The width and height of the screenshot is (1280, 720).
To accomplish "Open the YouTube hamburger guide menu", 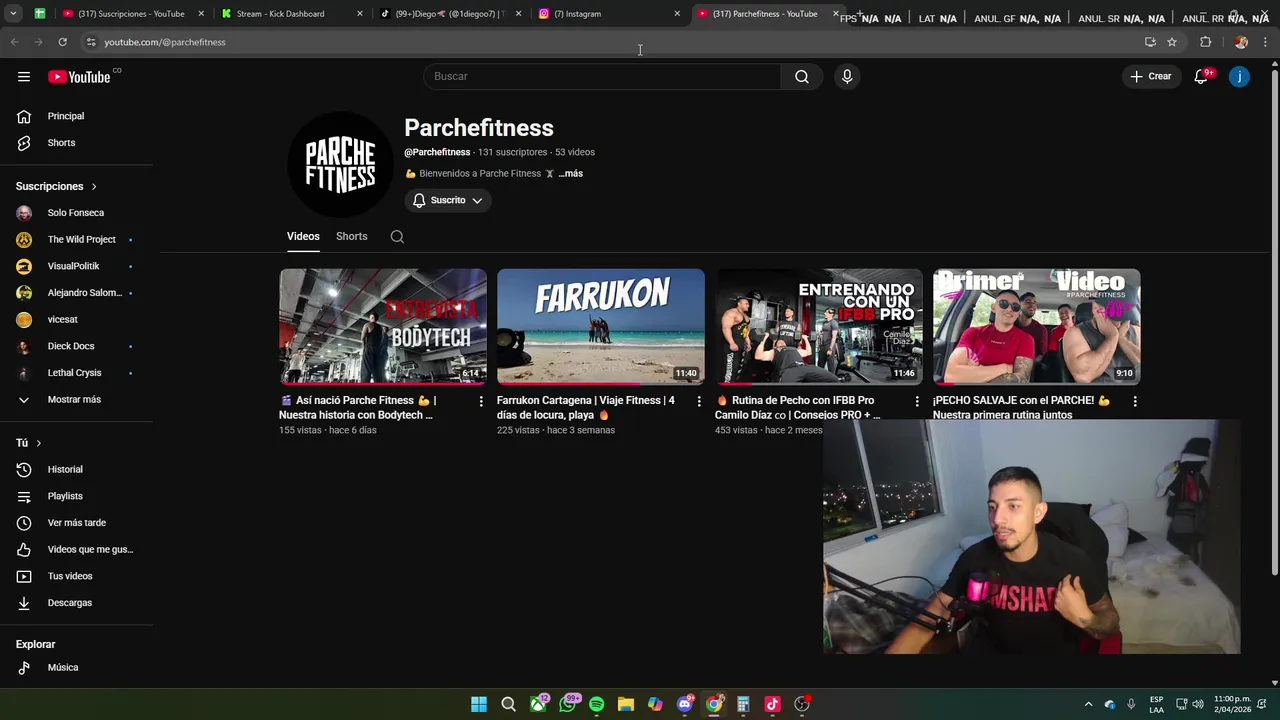I will (x=23, y=77).
